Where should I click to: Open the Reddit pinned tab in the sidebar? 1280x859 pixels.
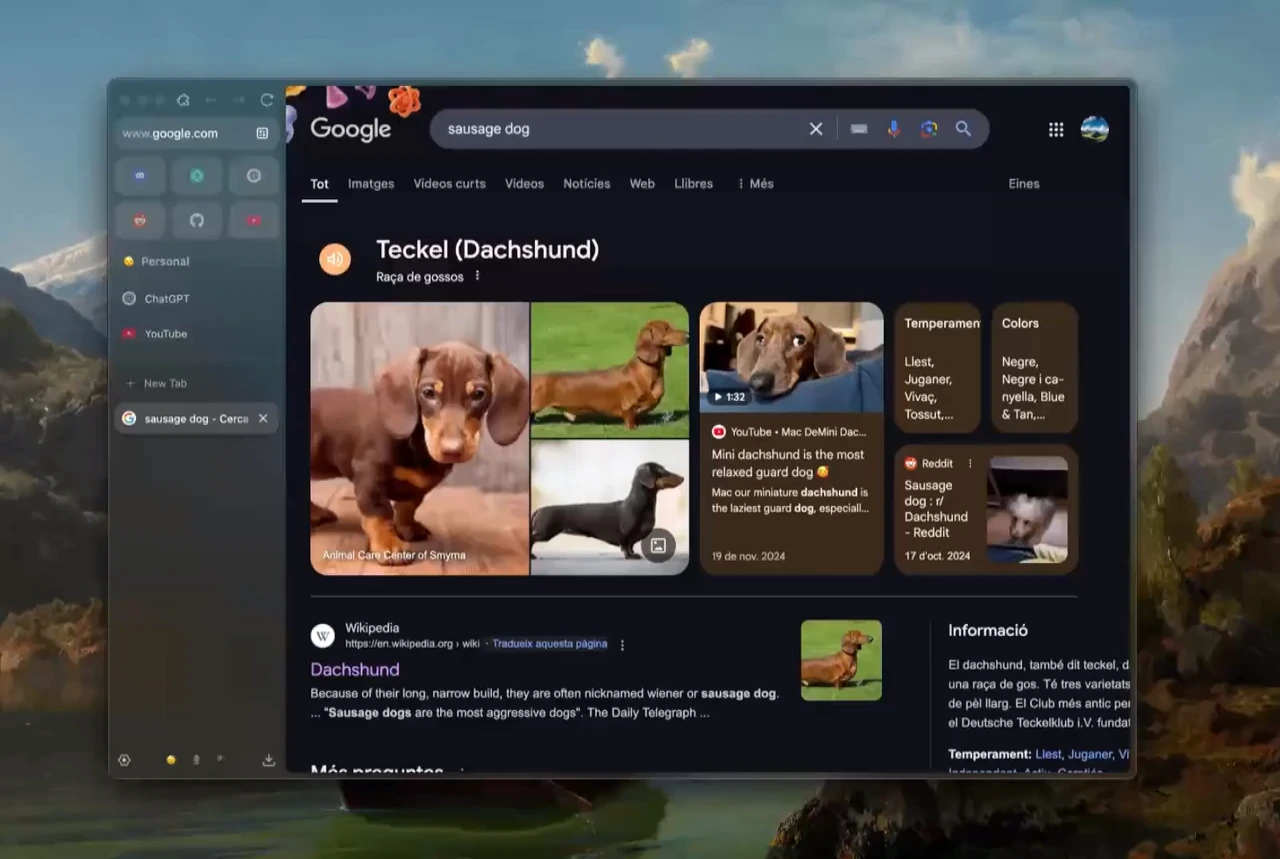pos(140,219)
